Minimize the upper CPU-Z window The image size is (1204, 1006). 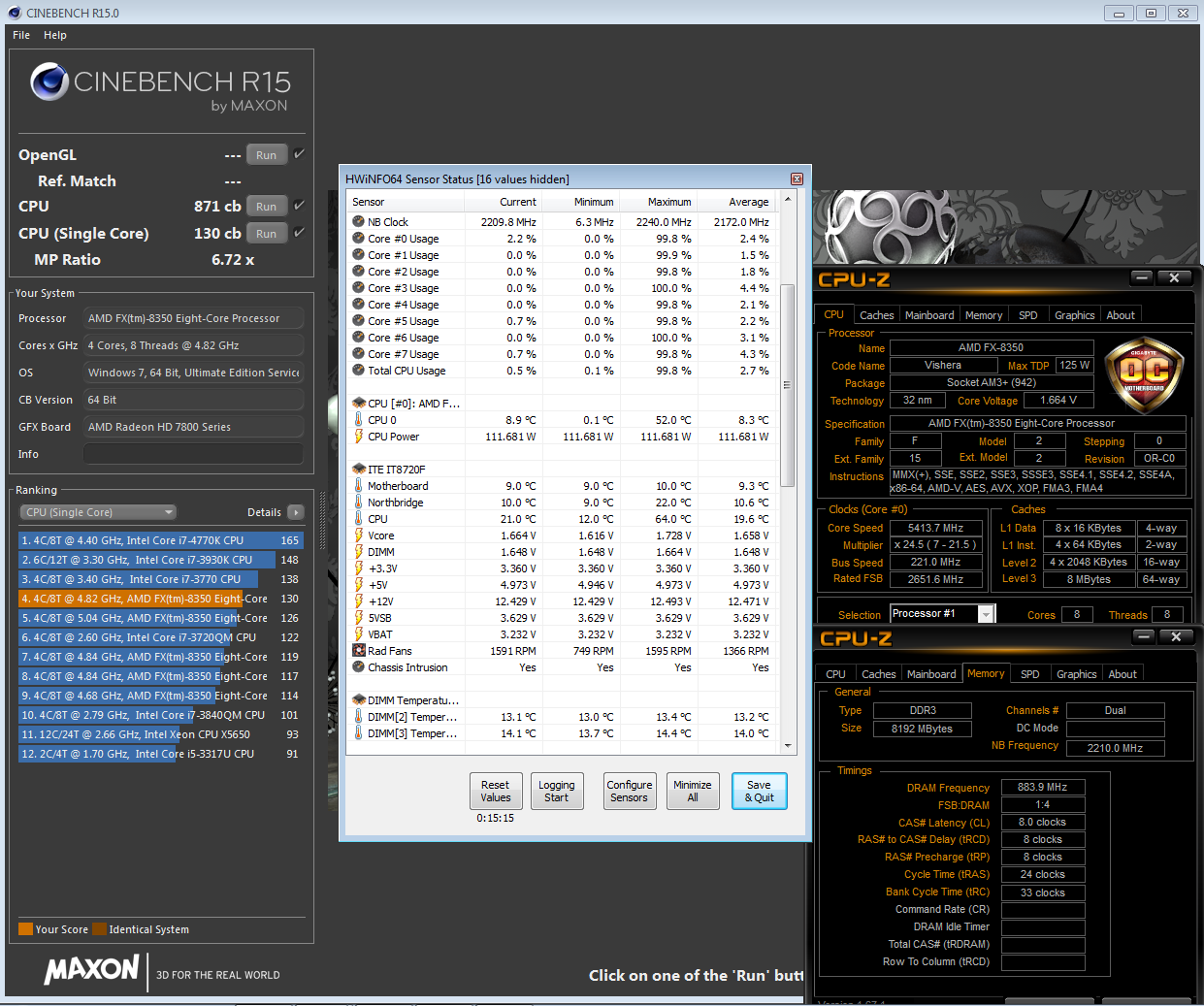tap(1143, 278)
